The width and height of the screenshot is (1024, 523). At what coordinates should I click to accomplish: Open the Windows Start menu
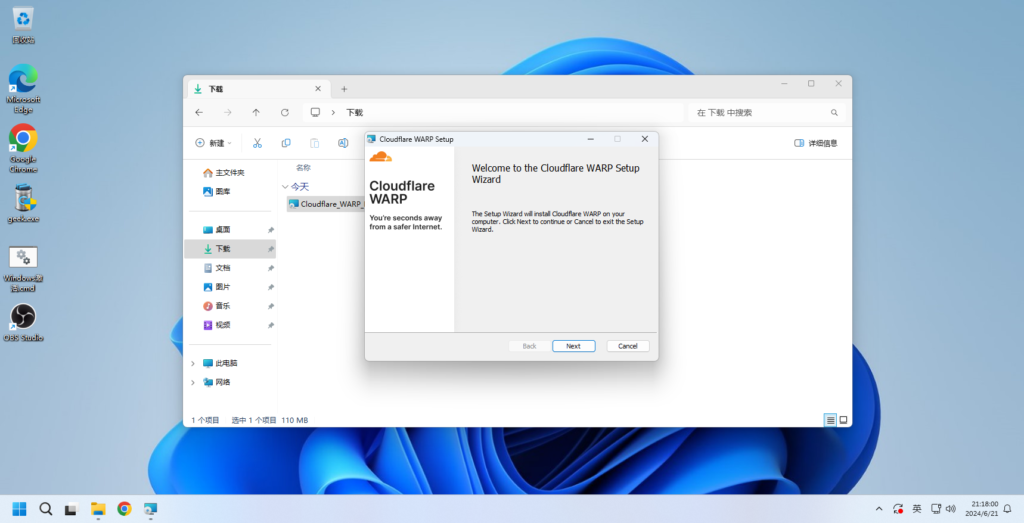[20, 509]
